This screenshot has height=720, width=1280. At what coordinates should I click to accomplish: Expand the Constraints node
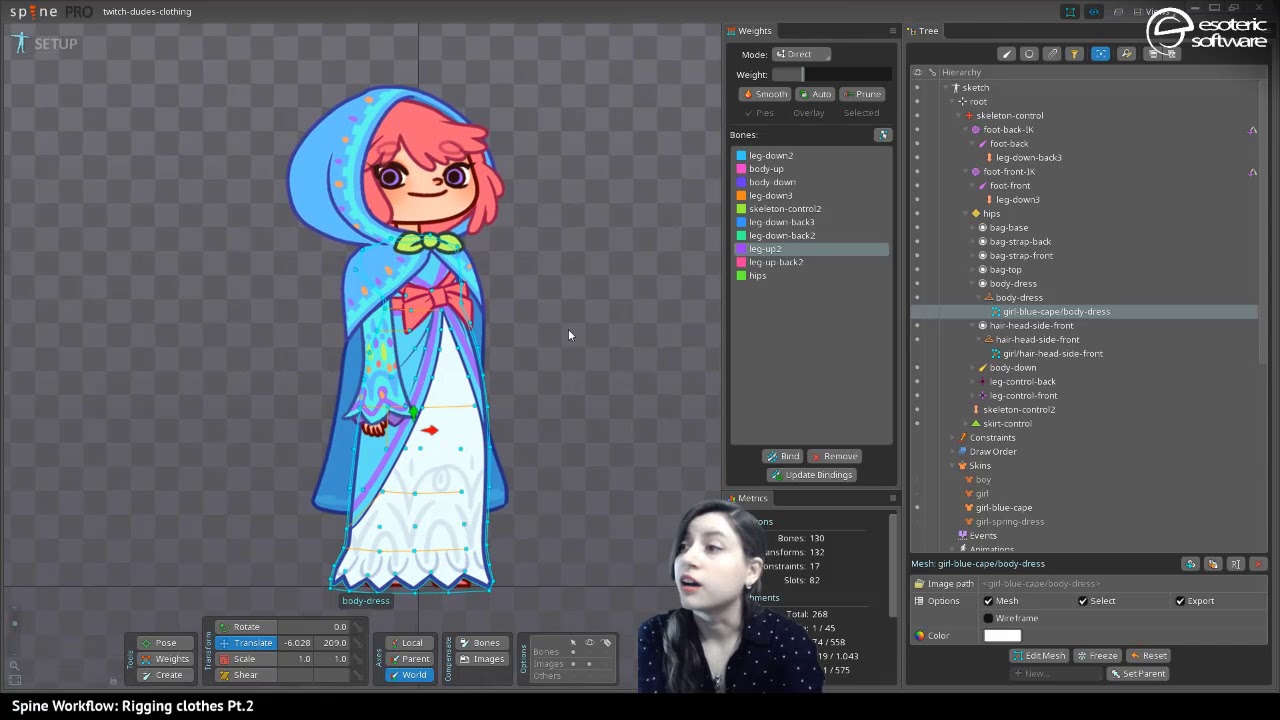pyautogui.click(x=952, y=438)
